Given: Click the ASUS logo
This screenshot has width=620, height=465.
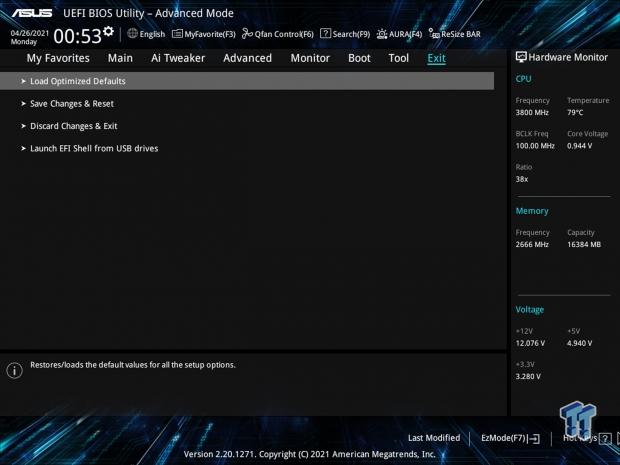Looking at the screenshot, I should click(32, 13).
